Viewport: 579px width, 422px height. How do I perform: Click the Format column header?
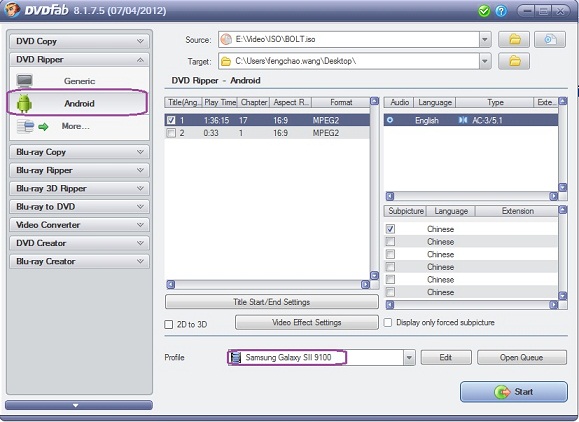(x=341, y=102)
